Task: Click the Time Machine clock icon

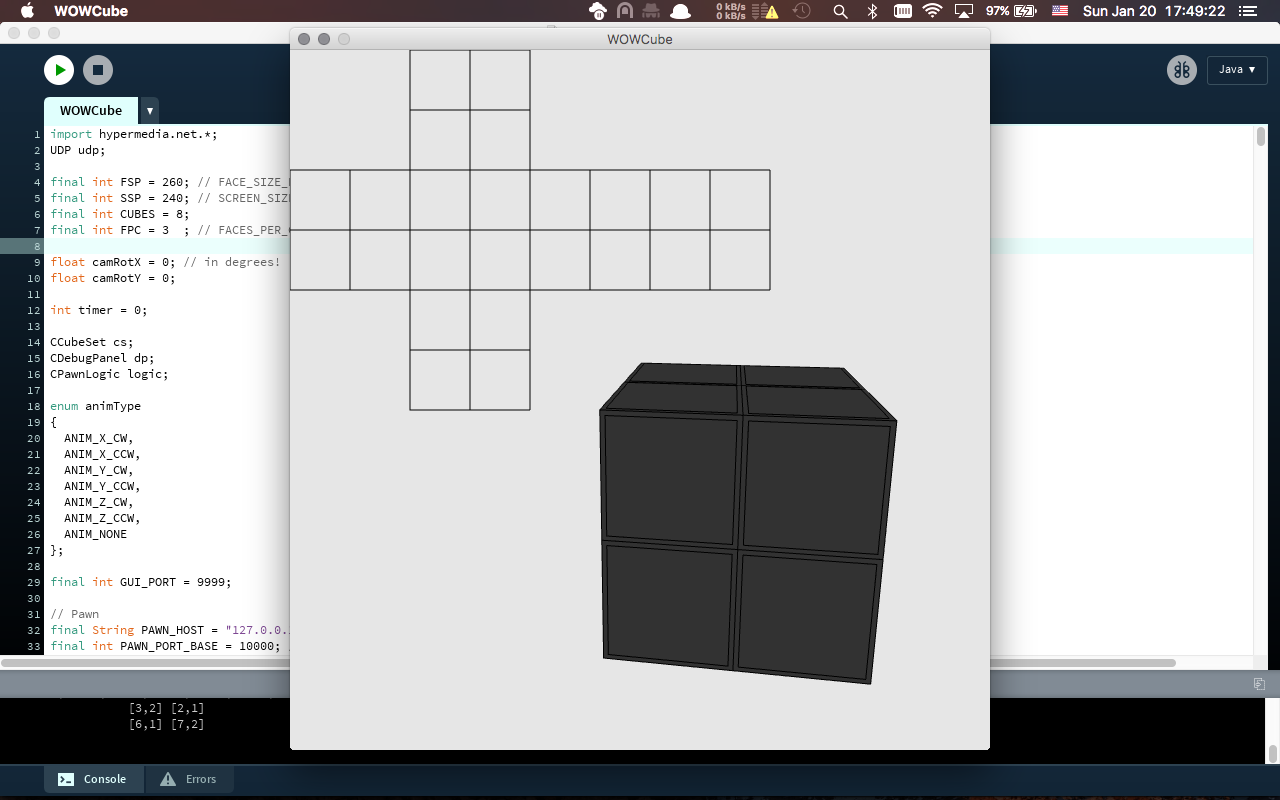Action: [801, 11]
